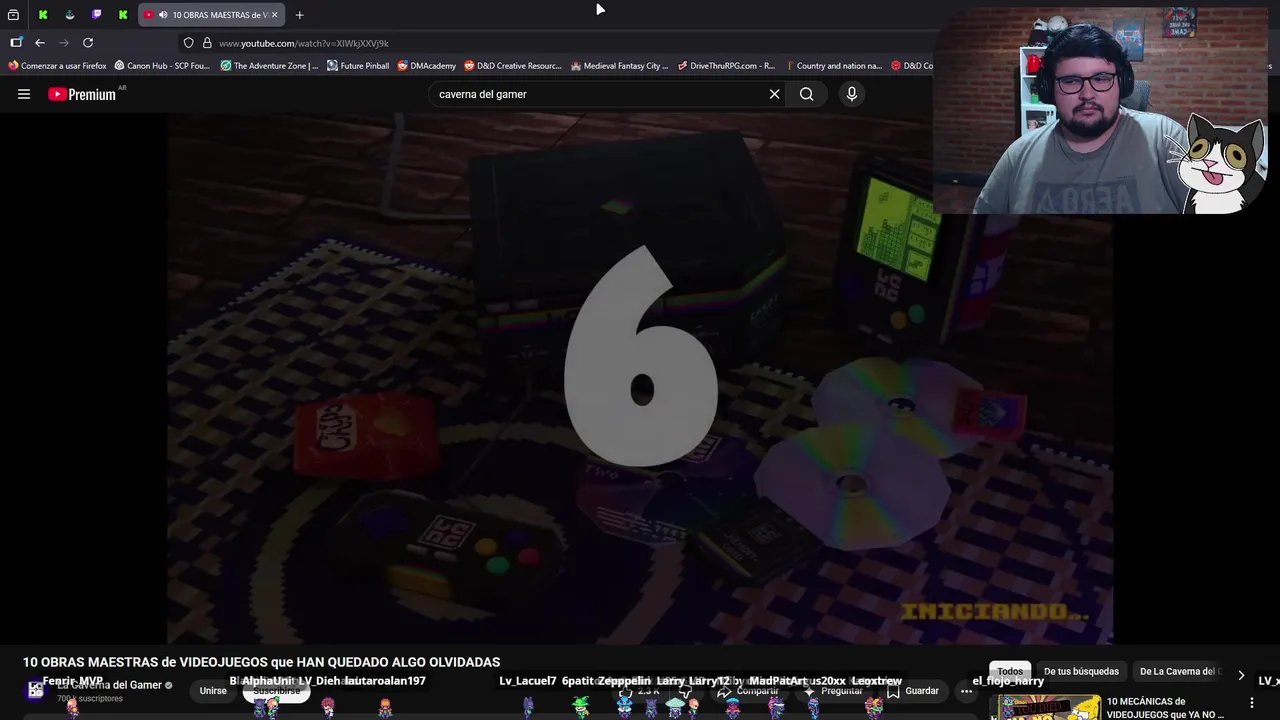Open La Caverna del Gamer channel avatar

click(36, 690)
